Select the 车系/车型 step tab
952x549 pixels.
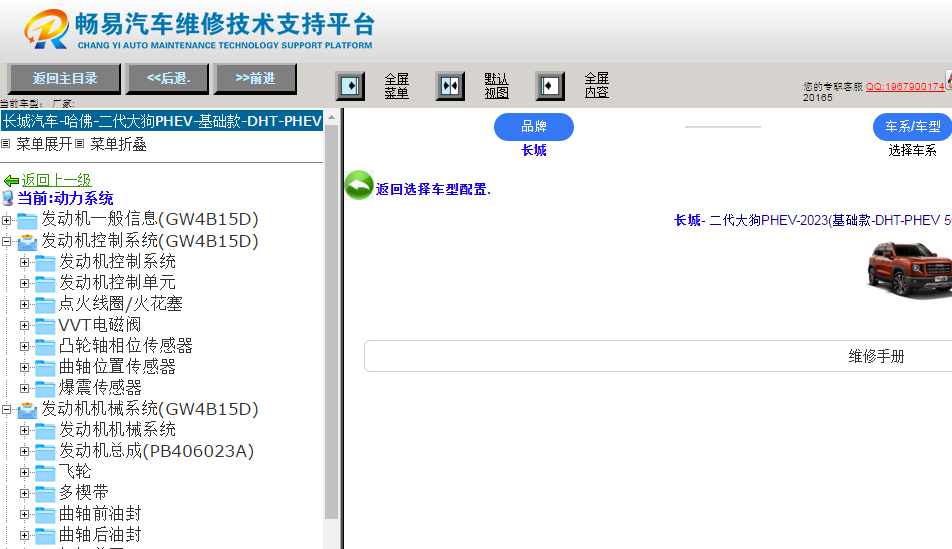pyautogui.click(x=913, y=127)
